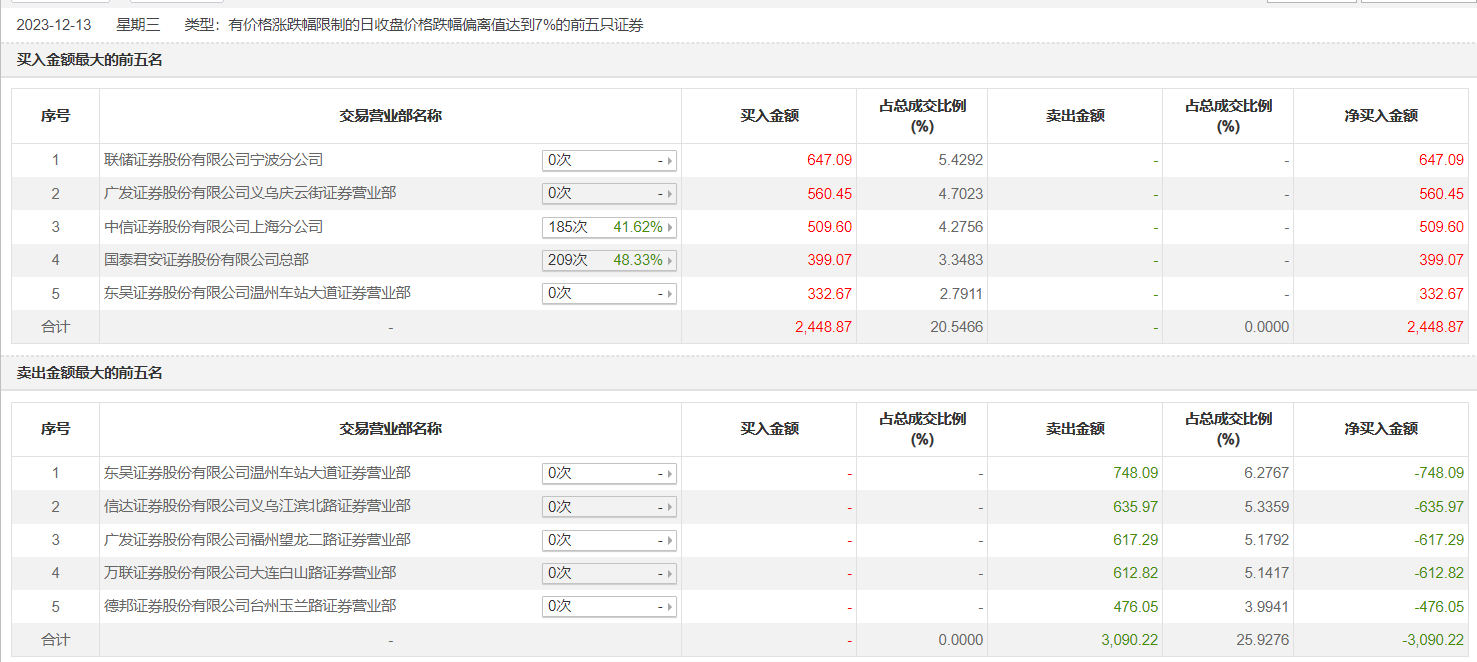Viewport: 1477px width, 662px height.
Task: Click the 国泰君安证券股份有限公司总部 name
Action: point(206,260)
